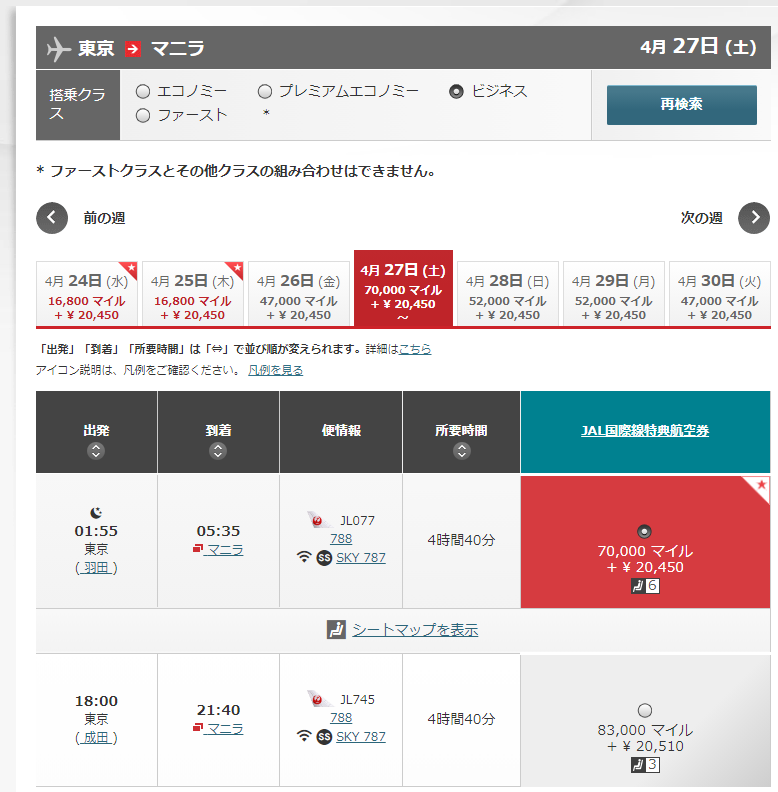Open the 4月 28日 (日) date tab
Image resolution: width=778 pixels, height=792 pixels.
click(507, 294)
